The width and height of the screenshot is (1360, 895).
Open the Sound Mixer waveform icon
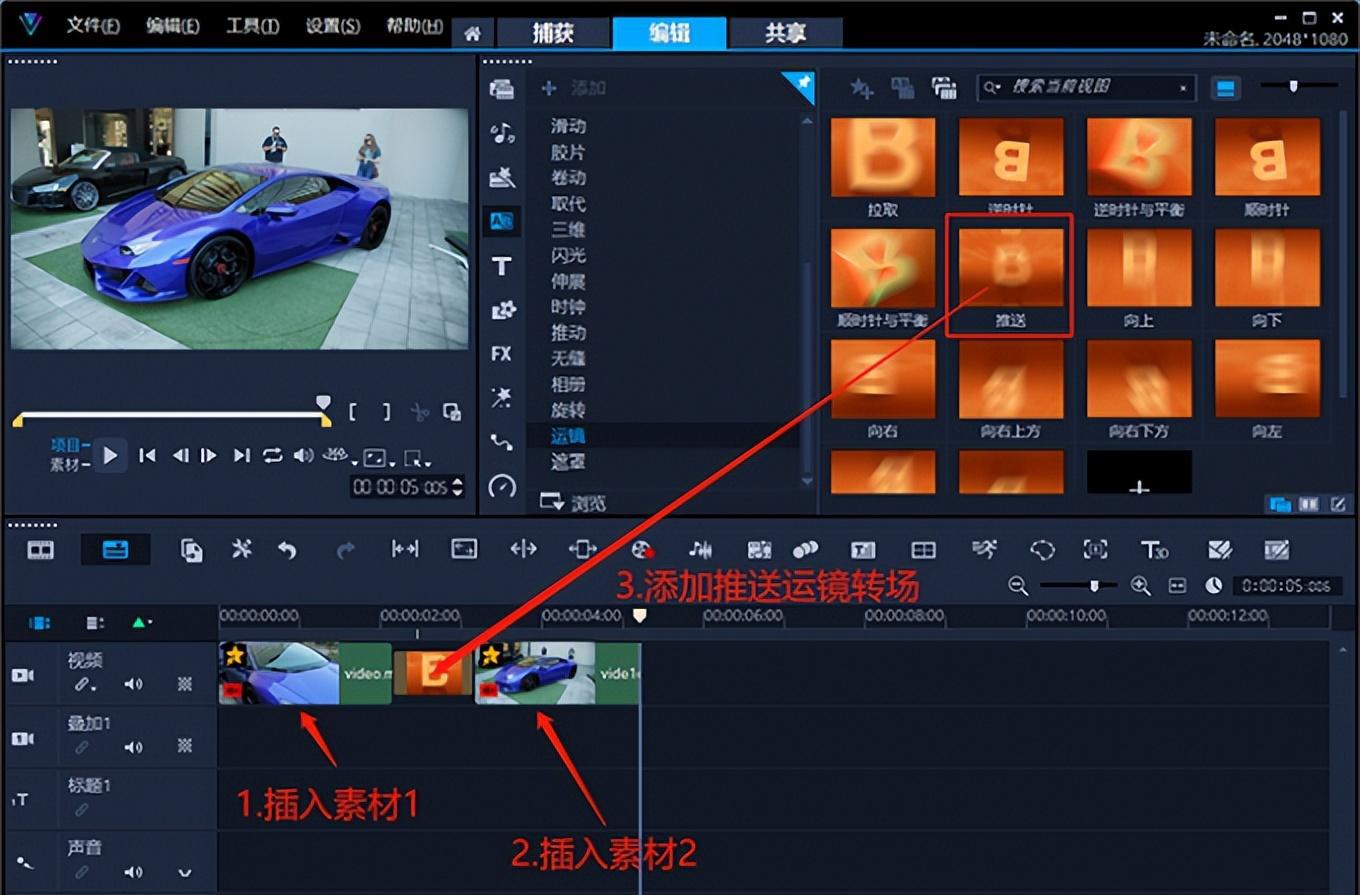701,550
